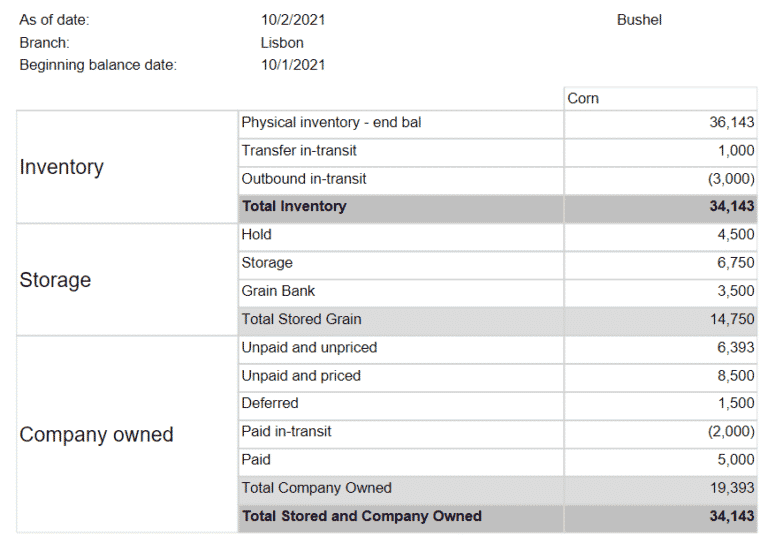768x544 pixels.
Task: Click the Transfer in-transit value 1,000
Action: [x=734, y=151]
